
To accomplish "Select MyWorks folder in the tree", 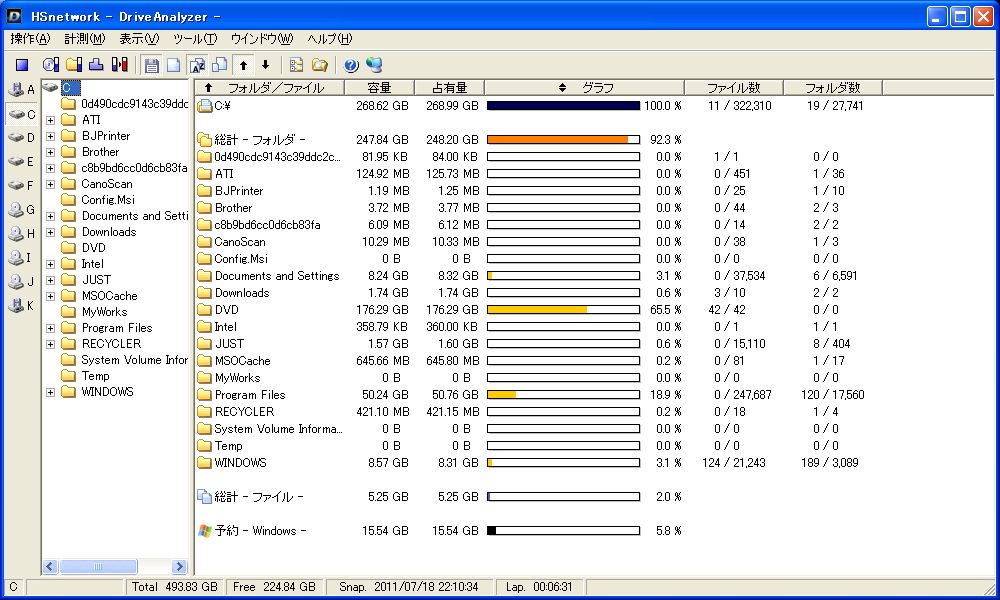I will [105, 312].
